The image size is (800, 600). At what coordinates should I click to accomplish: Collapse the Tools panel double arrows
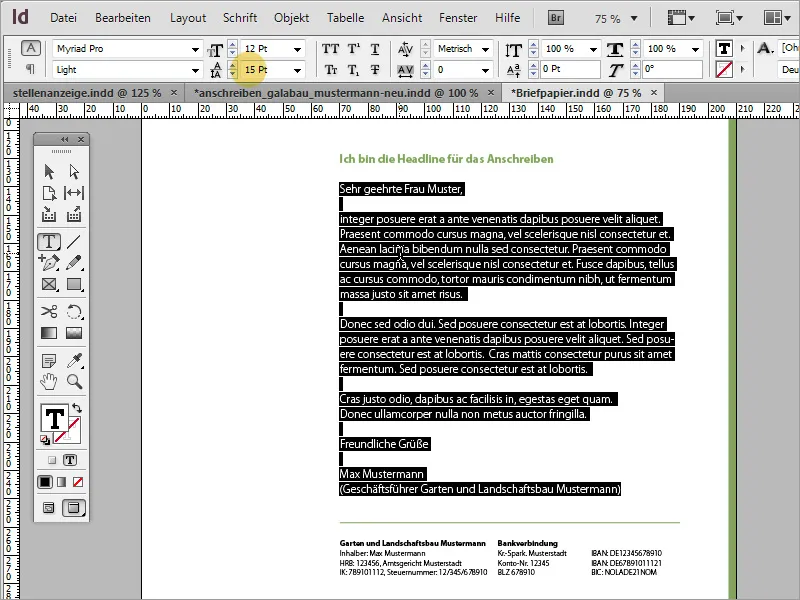[64, 139]
